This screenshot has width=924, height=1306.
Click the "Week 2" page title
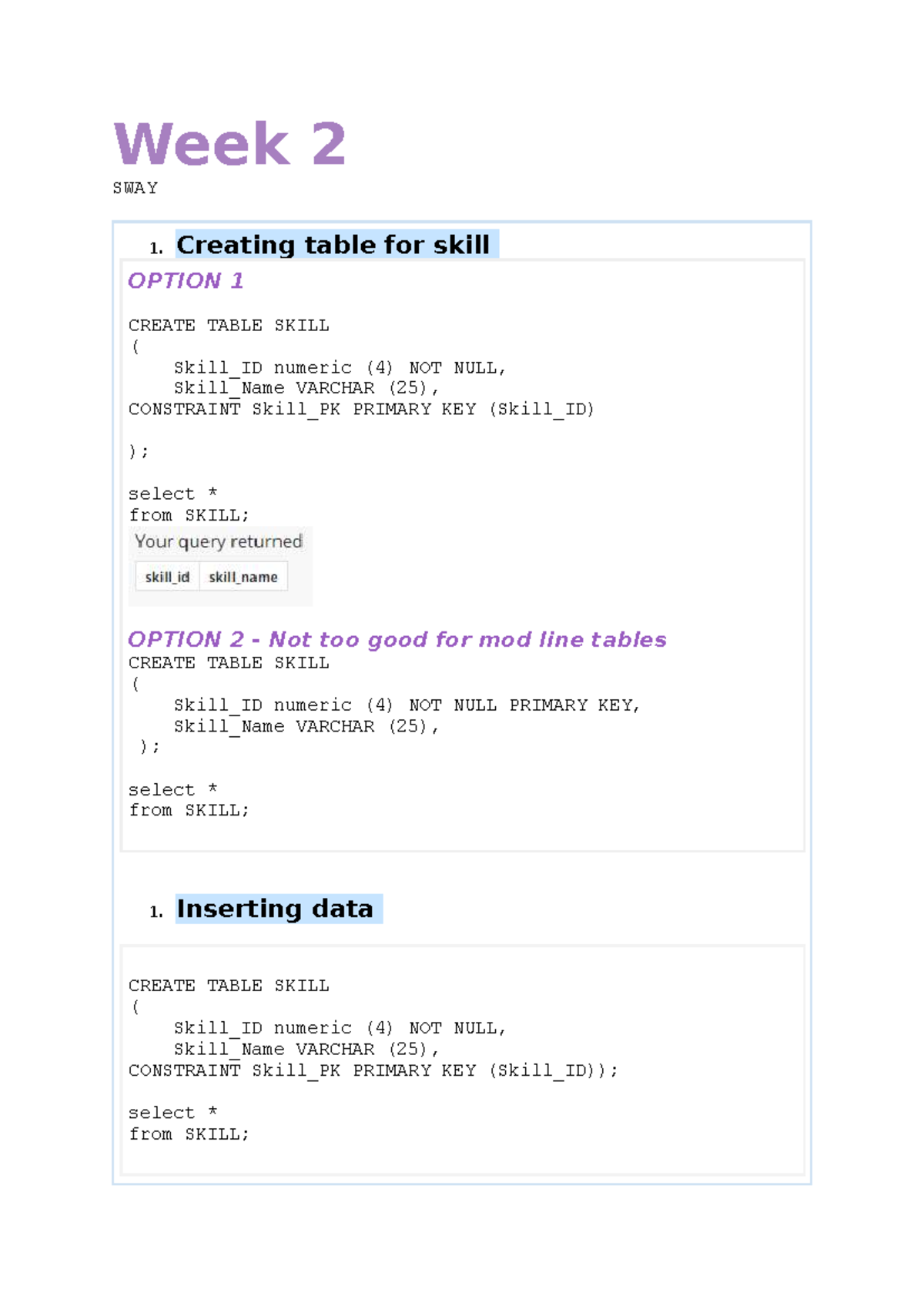[x=229, y=144]
